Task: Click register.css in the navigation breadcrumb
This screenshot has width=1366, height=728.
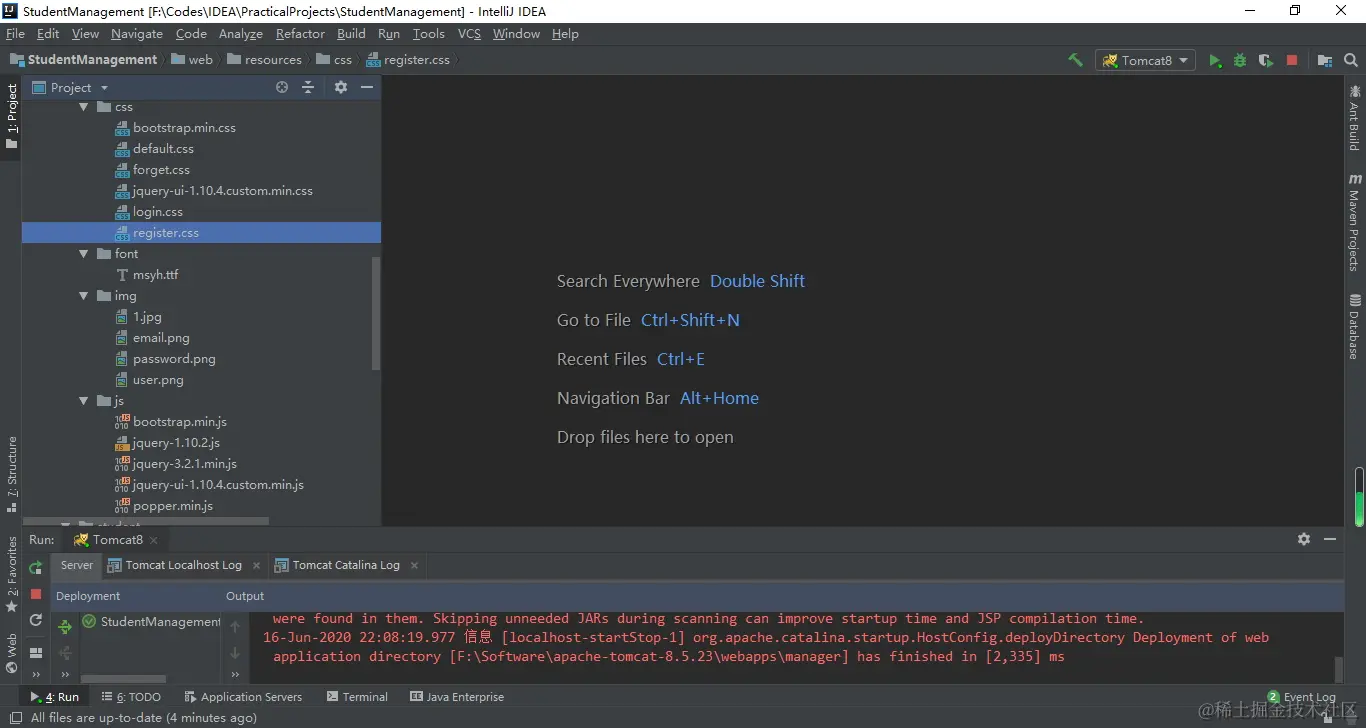Action: pyautogui.click(x=417, y=60)
